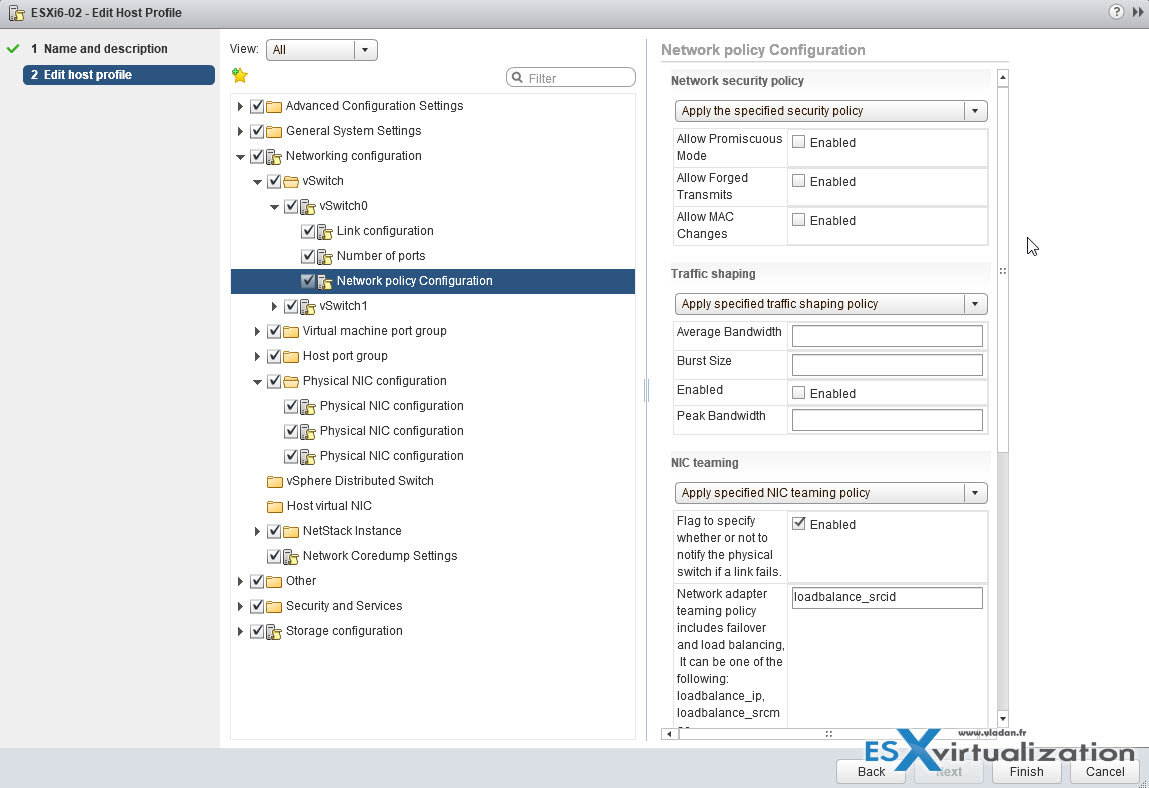This screenshot has width=1149, height=788.
Task: Click the vSphere Distributed Switch folder icon
Action: click(275, 482)
